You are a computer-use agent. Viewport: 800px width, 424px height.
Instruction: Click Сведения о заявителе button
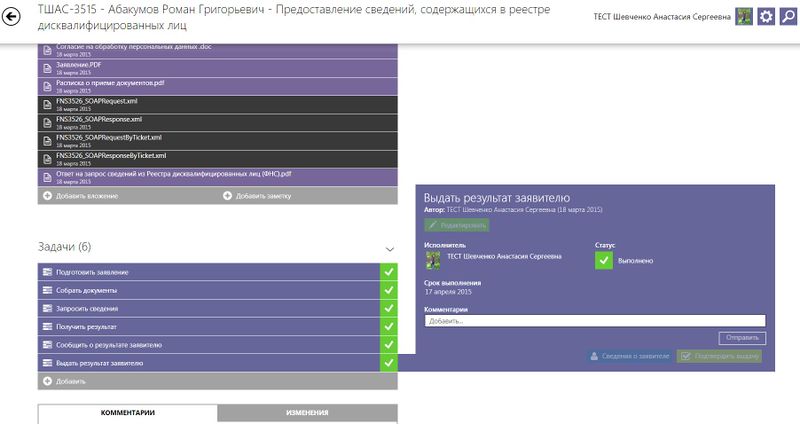click(629, 356)
